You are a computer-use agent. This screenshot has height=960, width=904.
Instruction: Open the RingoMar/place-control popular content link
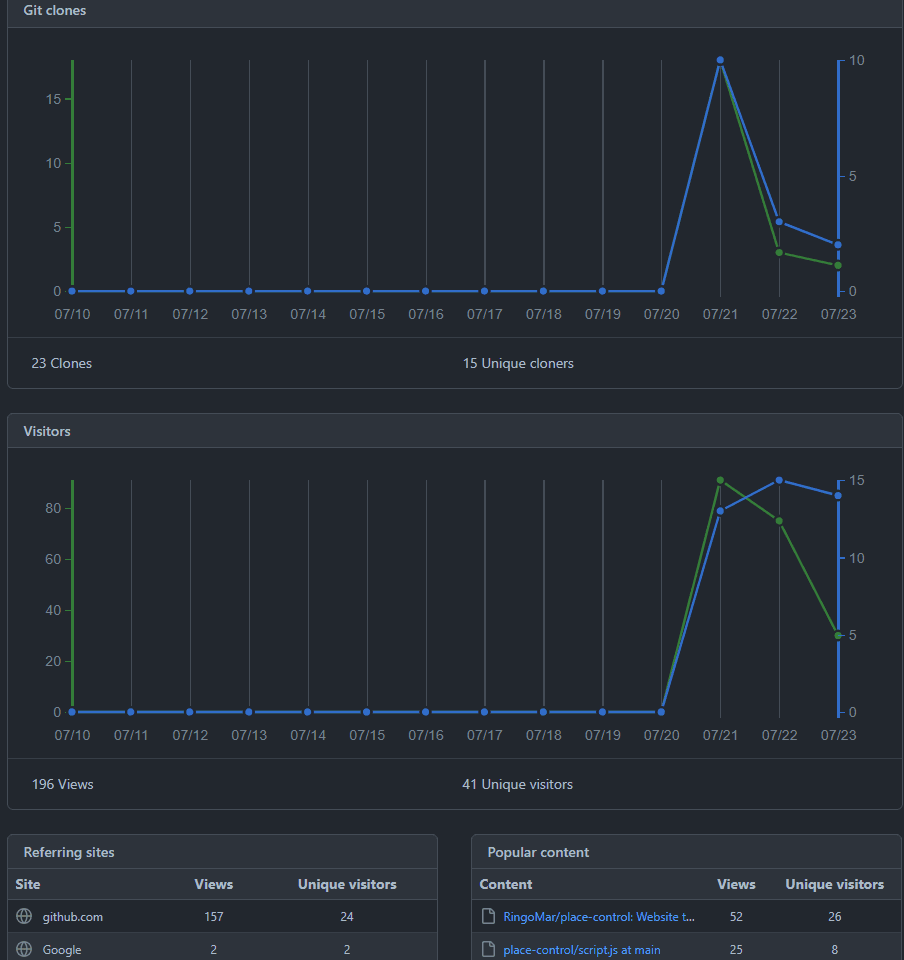coord(599,916)
